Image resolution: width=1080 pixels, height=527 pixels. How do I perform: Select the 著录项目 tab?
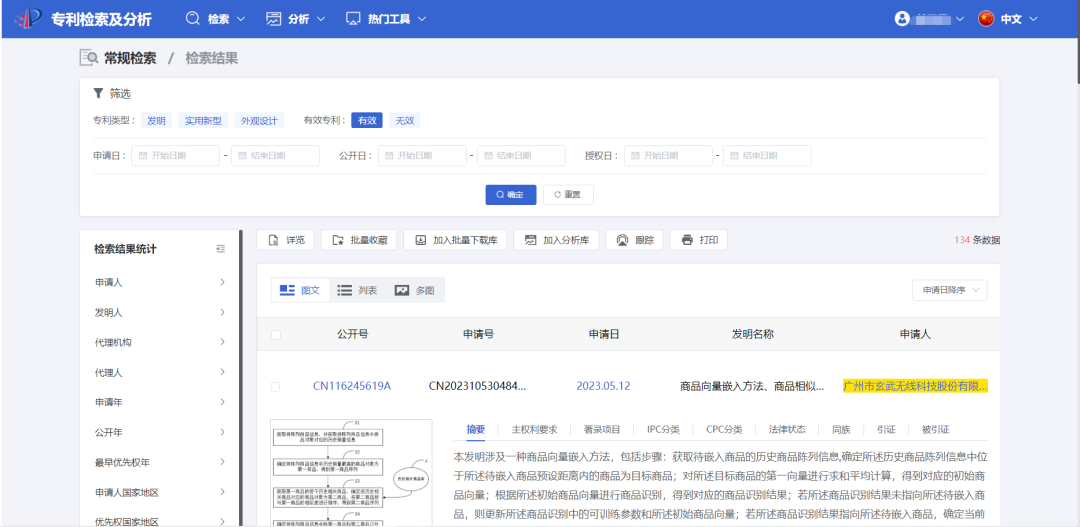(602, 429)
